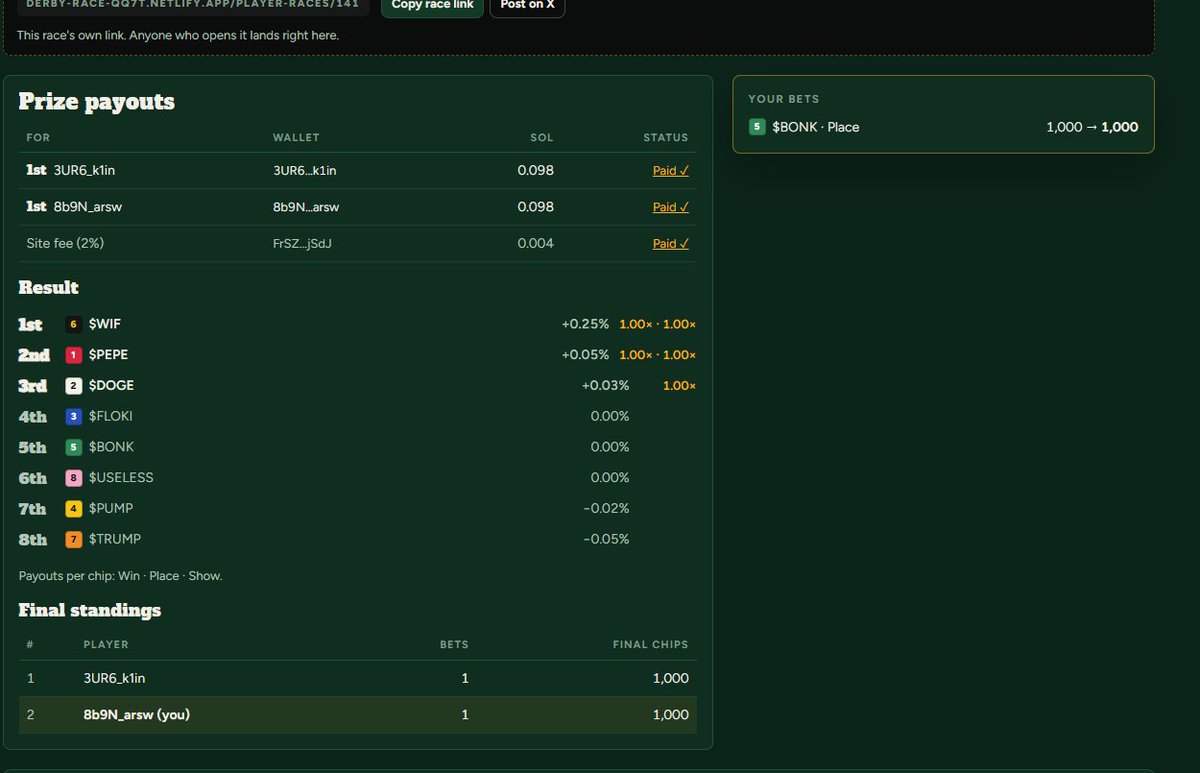Click the $TRUMP number 7 badge
The width and height of the screenshot is (1200, 773).
[73, 539]
